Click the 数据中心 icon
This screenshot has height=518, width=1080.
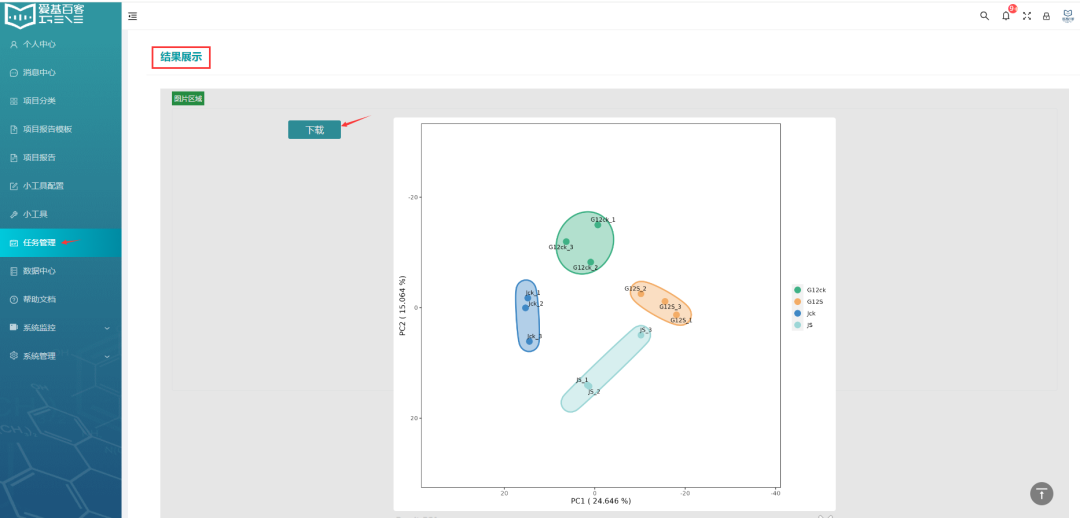tap(14, 271)
